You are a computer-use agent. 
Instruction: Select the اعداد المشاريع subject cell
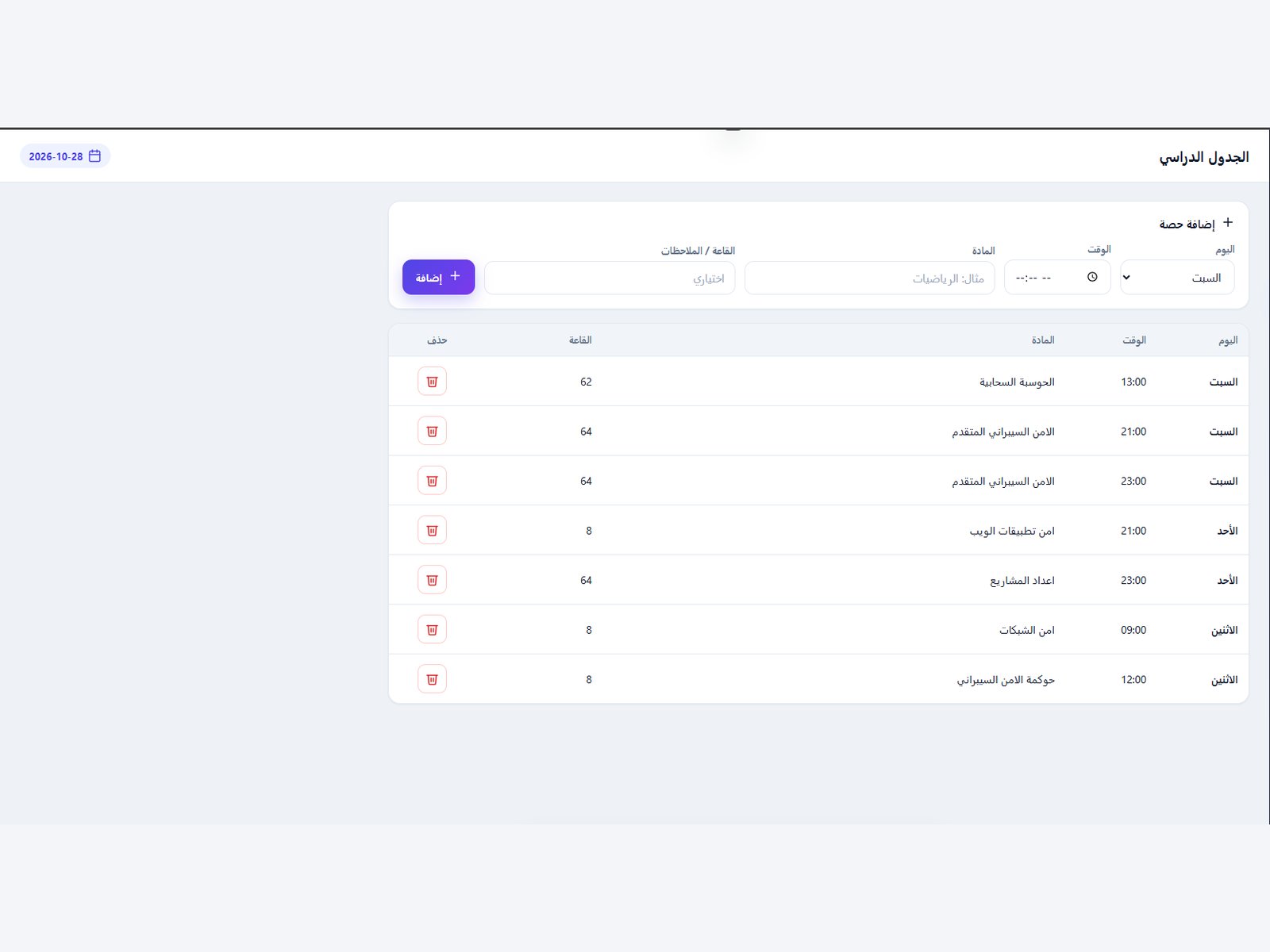pyautogui.click(x=1022, y=581)
